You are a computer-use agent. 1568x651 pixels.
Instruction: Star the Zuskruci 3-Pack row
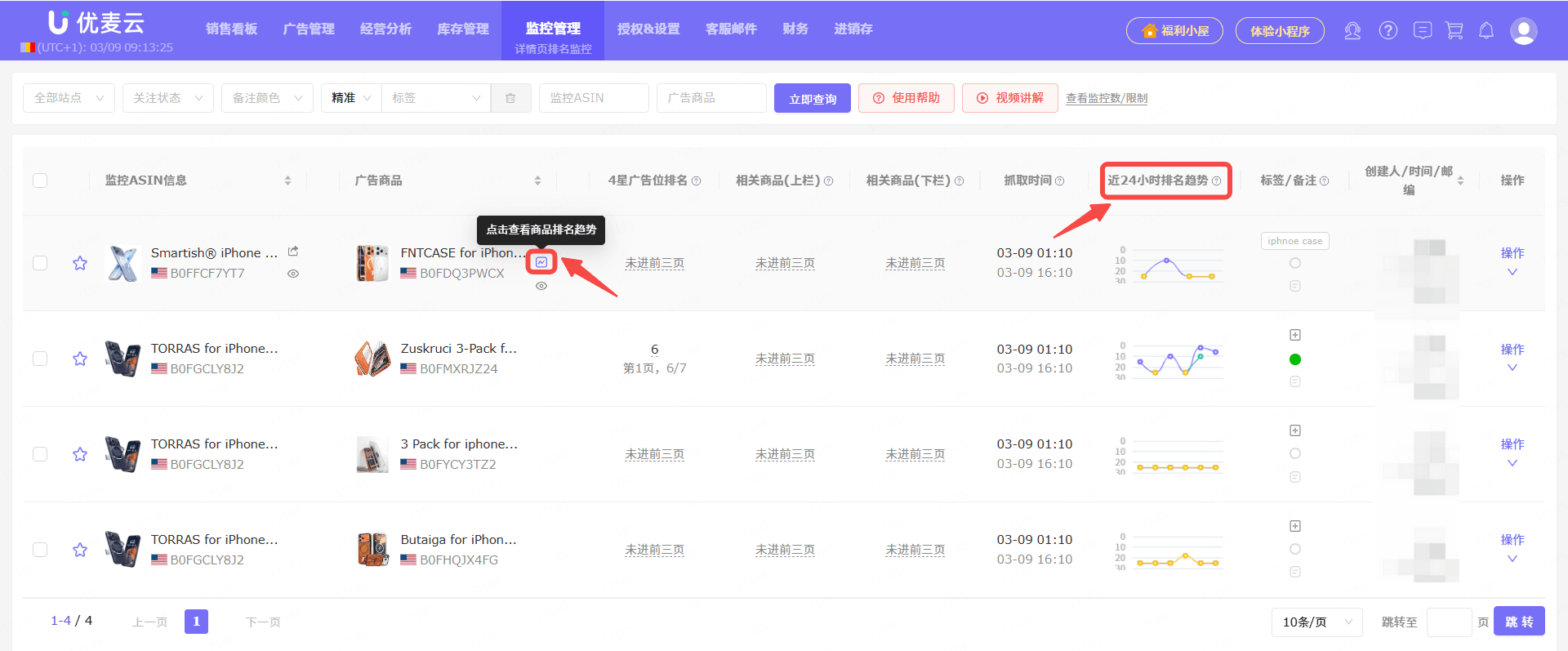click(80, 359)
